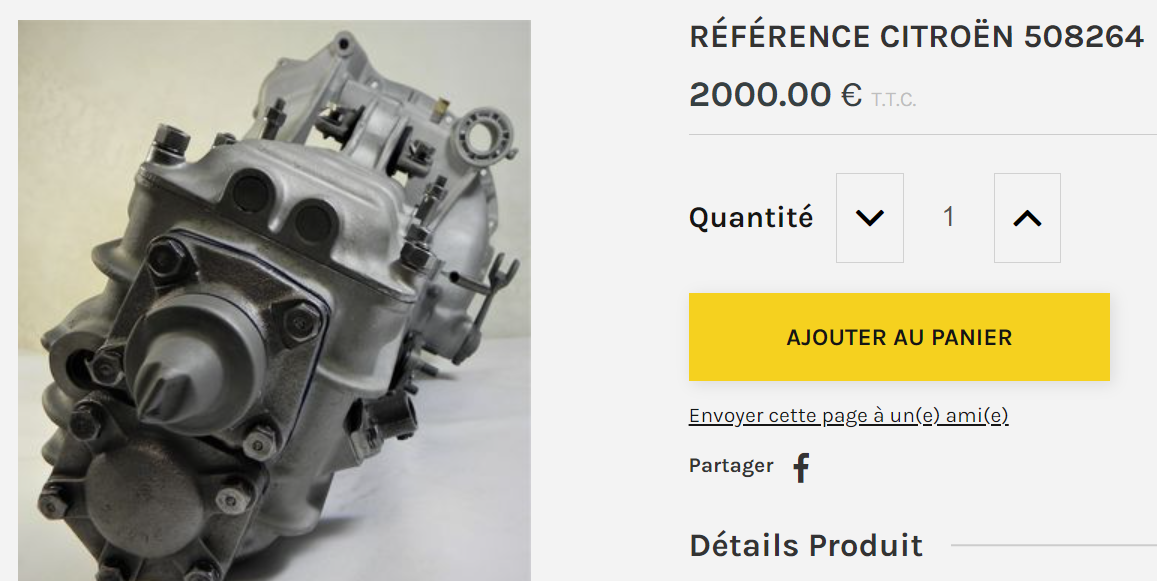Click the Quantité label

[x=750, y=218]
